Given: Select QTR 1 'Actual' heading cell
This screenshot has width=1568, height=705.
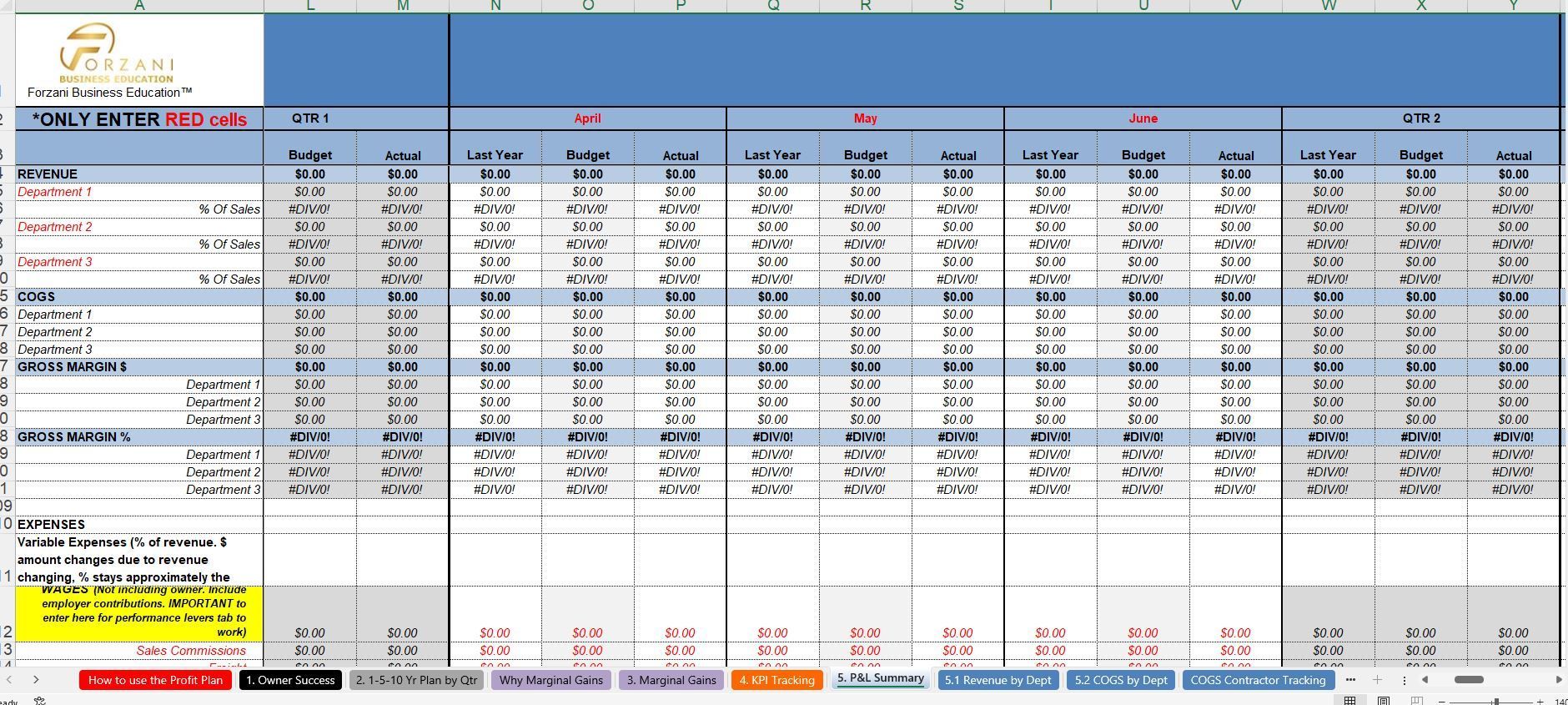Looking at the screenshot, I should pyautogui.click(x=403, y=149).
